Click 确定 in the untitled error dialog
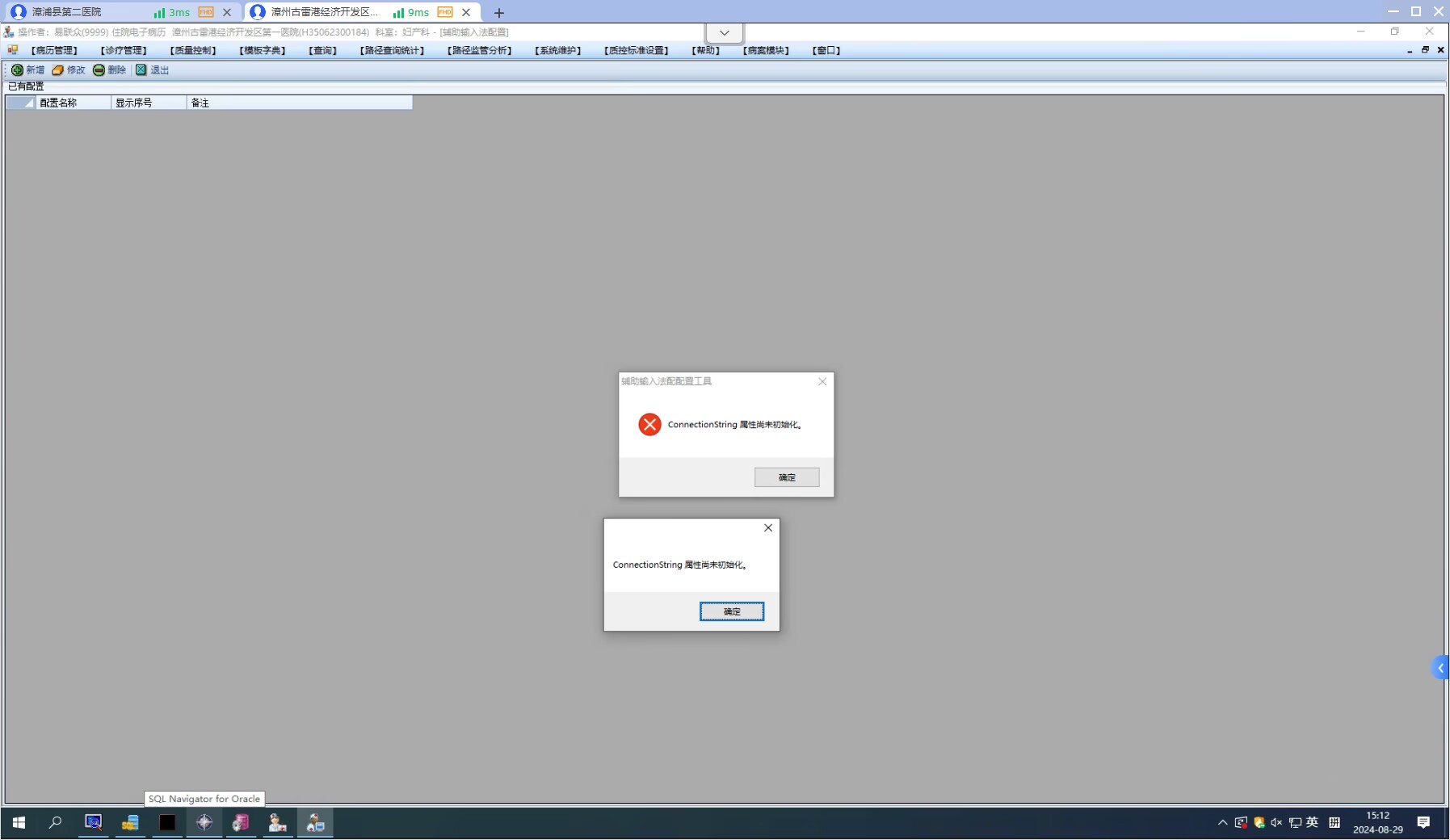1450x840 pixels. click(x=732, y=611)
